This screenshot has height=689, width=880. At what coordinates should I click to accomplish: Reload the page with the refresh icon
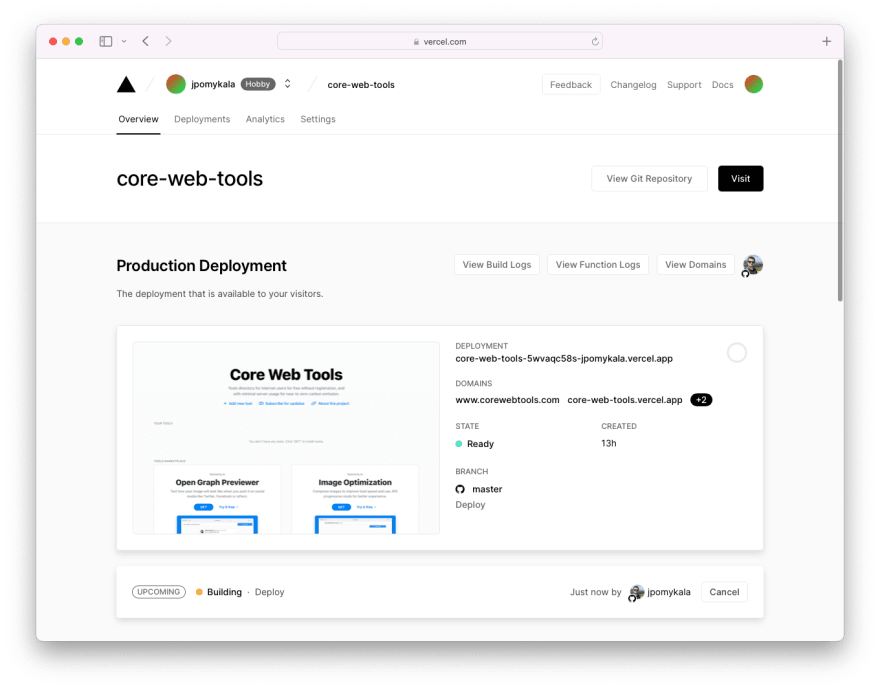pyautogui.click(x=595, y=41)
